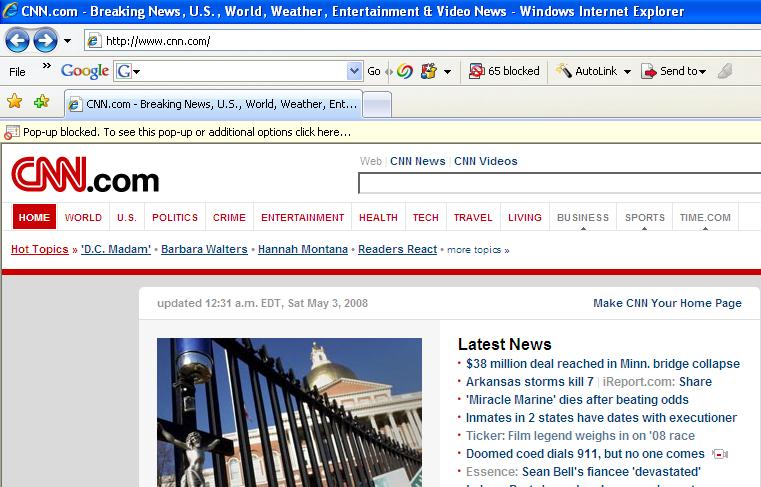Screen dimensions: 761x487
Task: Open the recent pages dropdown arrow
Action: 67,41
